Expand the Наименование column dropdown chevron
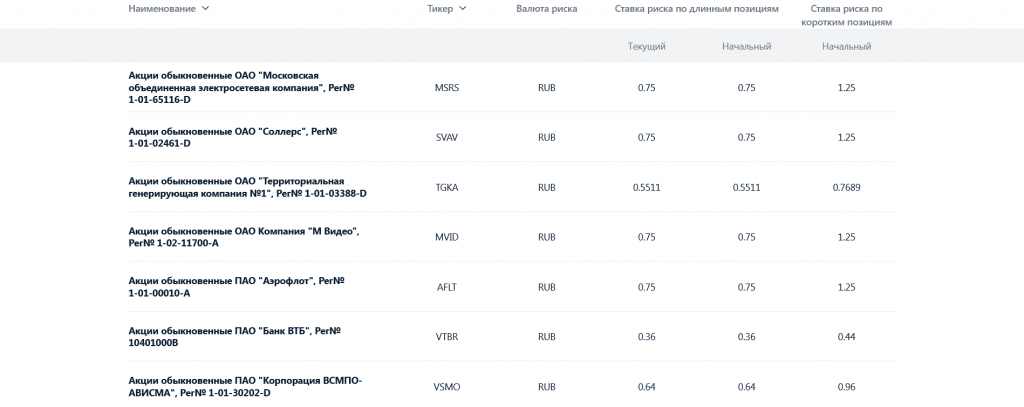Image resolution: width=1024 pixels, height=407 pixels. (x=205, y=9)
